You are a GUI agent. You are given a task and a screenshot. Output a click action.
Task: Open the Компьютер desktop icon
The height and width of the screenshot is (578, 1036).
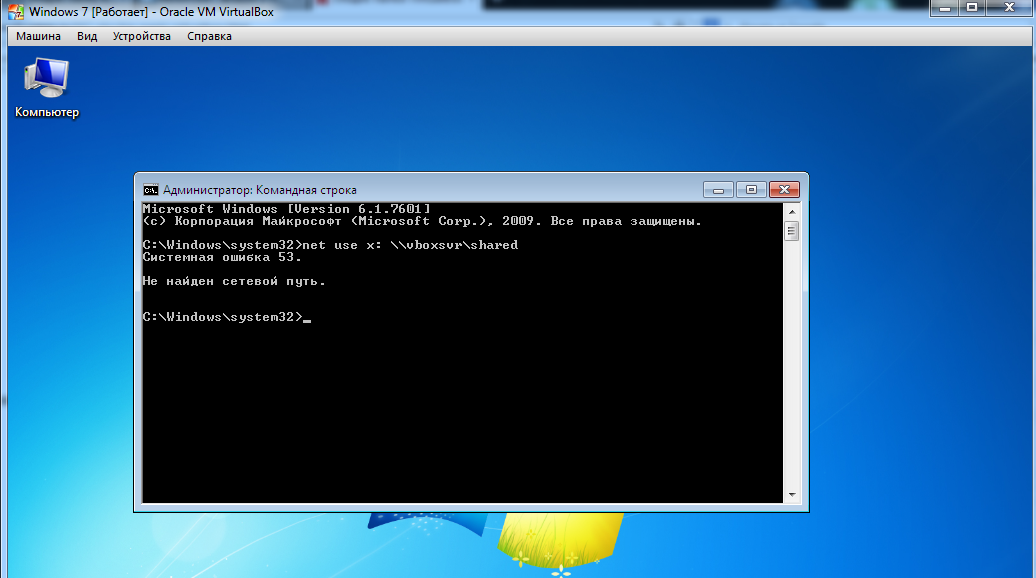pyautogui.click(x=47, y=88)
